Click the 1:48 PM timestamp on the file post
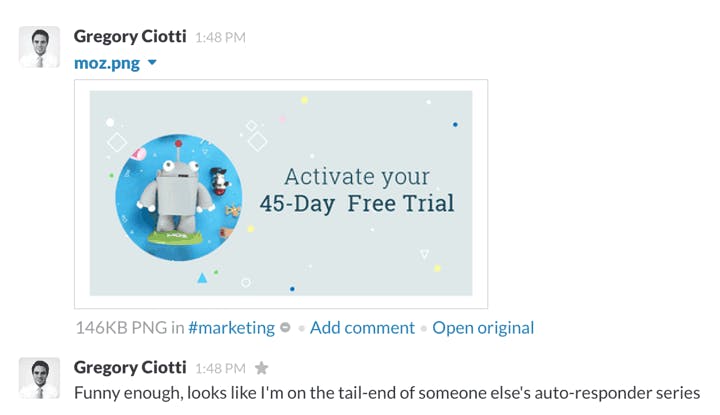This screenshot has height=415, width=720. 219,39
